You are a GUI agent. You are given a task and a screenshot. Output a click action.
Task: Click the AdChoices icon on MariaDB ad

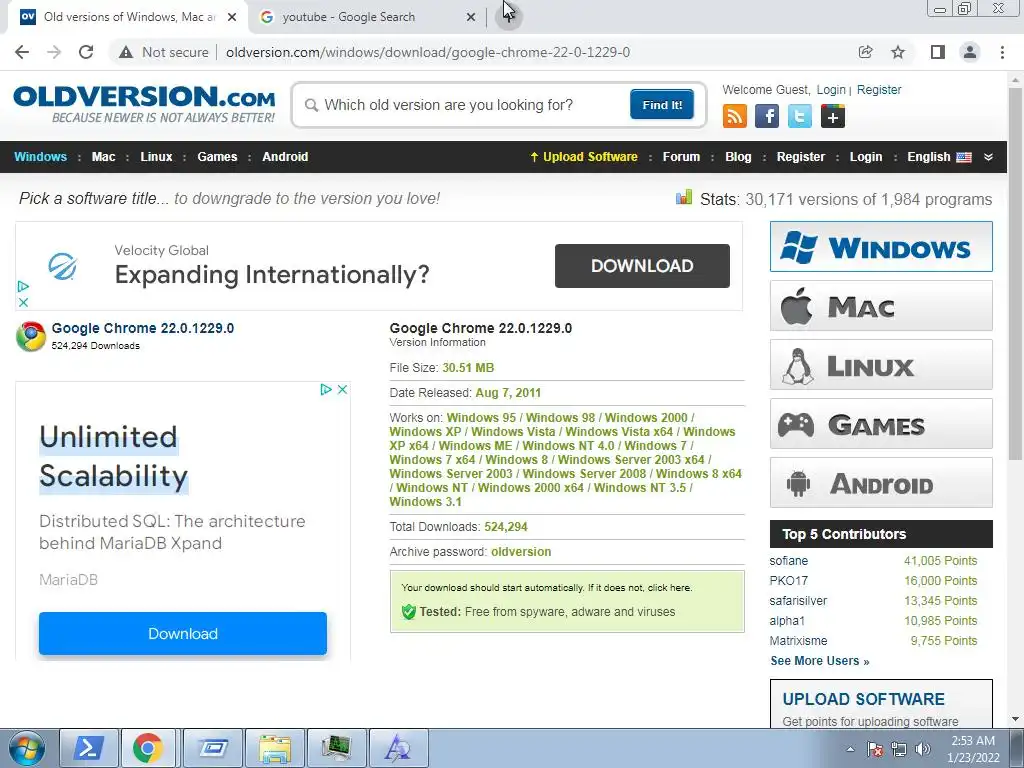click(325, 389)
